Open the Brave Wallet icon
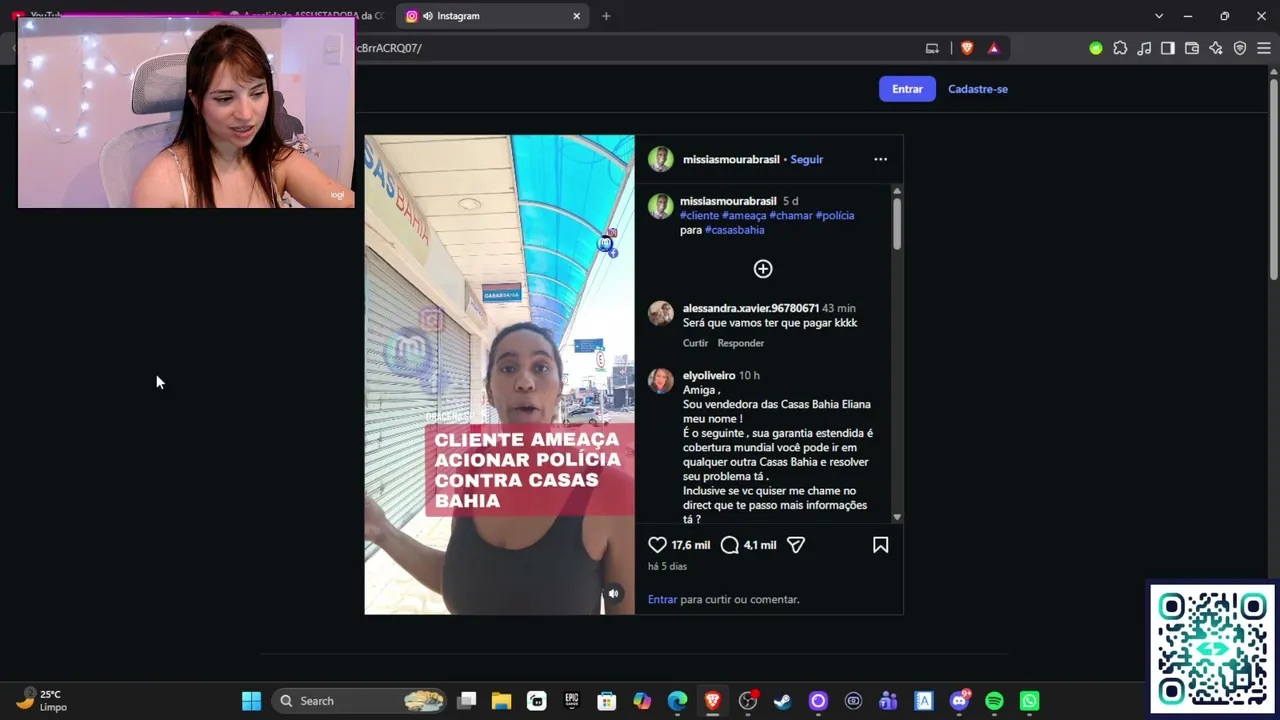Screen dimensions: 1280x720 [1192, 48]
